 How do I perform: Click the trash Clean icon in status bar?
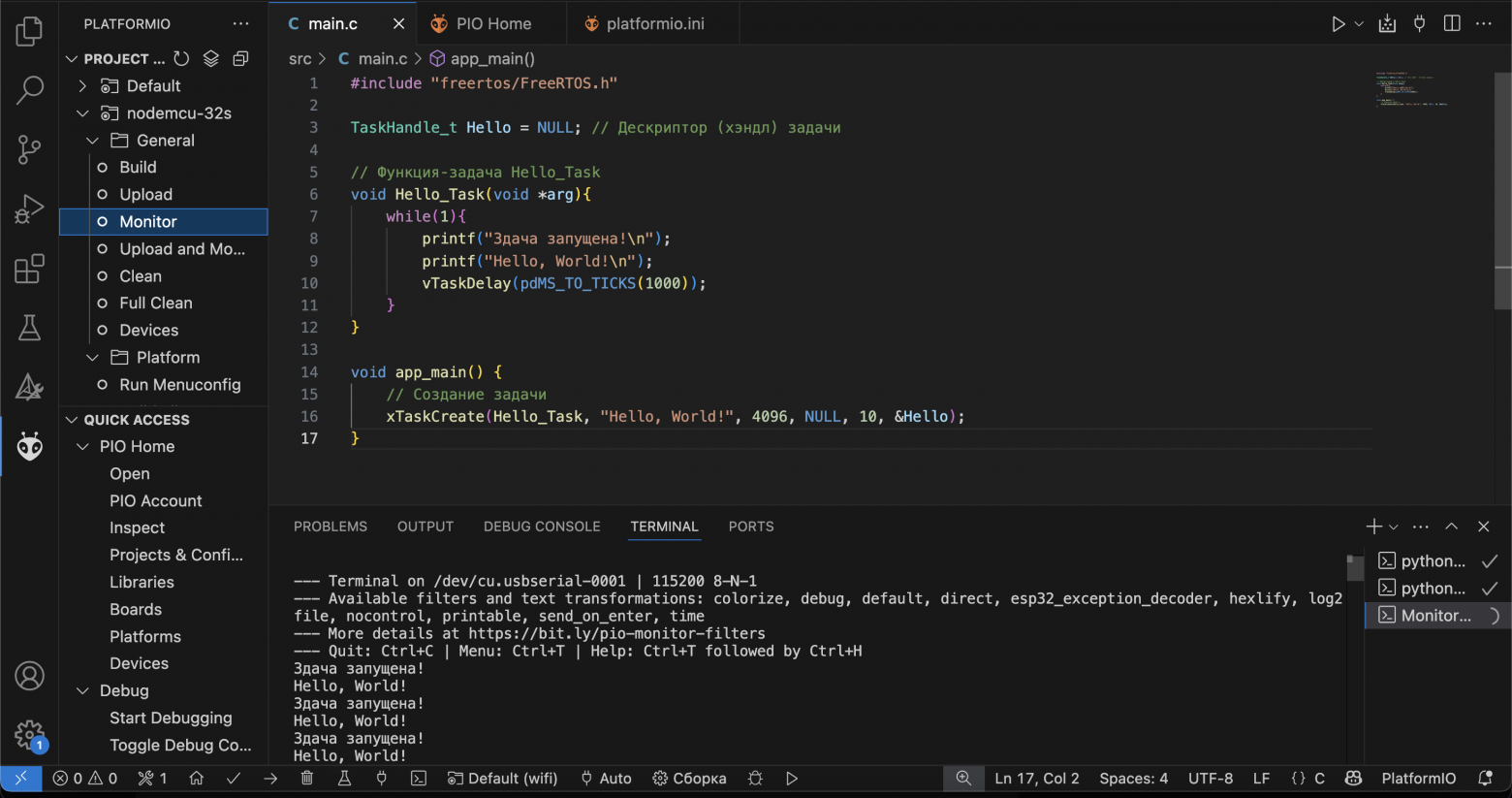click(307, 778)
